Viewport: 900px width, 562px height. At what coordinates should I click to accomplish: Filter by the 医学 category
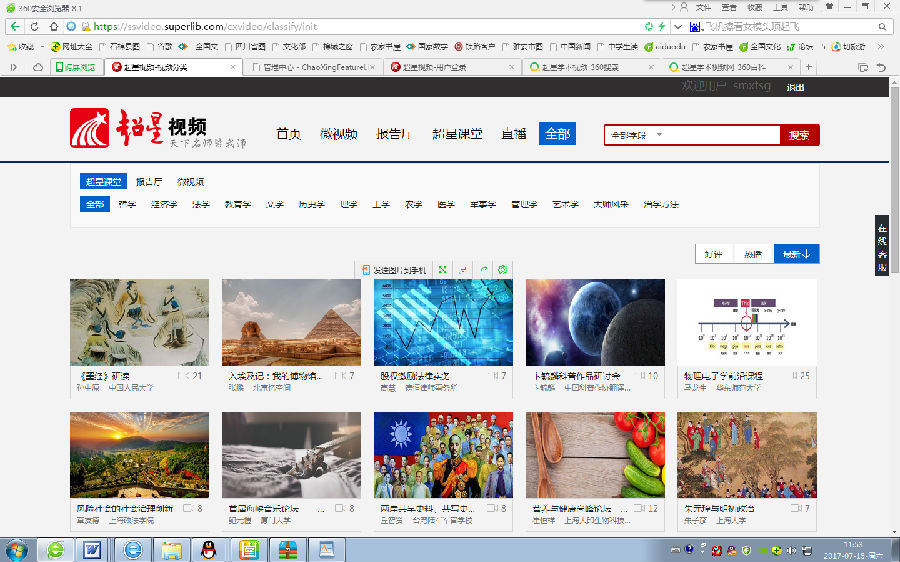[446, 204]
